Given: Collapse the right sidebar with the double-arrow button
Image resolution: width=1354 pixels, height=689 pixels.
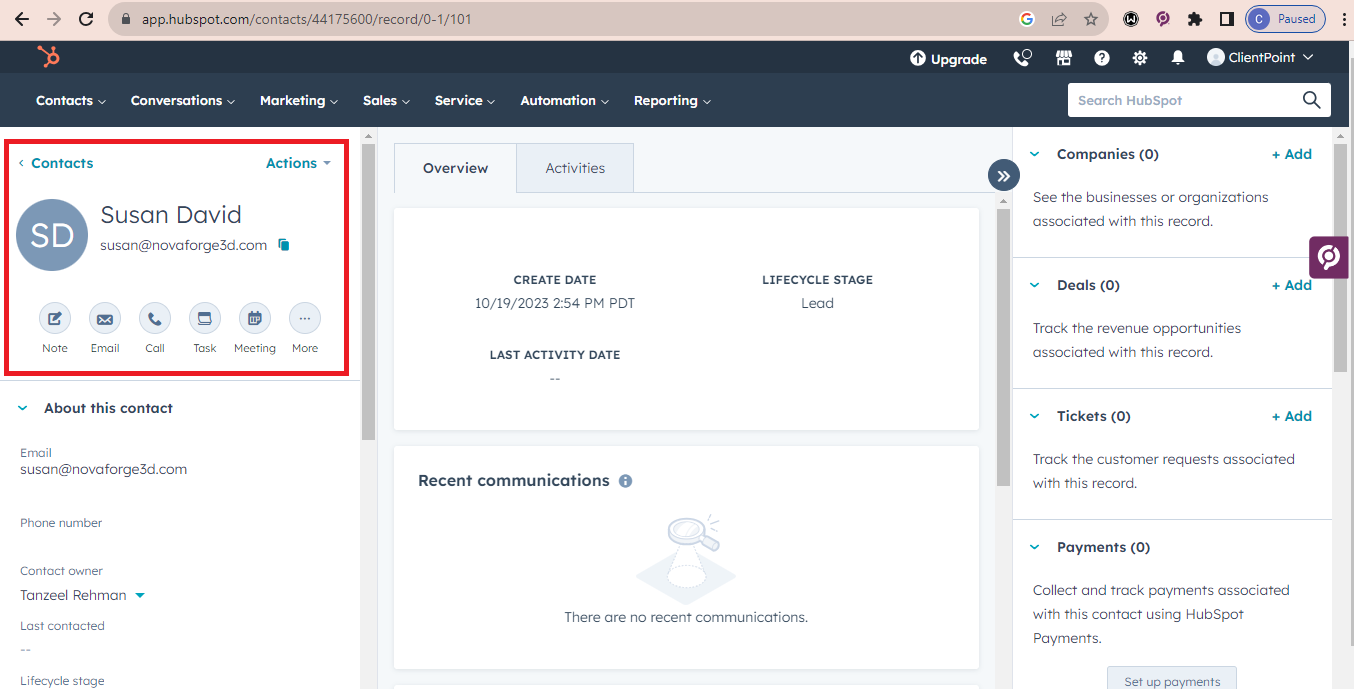Looking at the screenshot, I should (x=1003, y=176).
